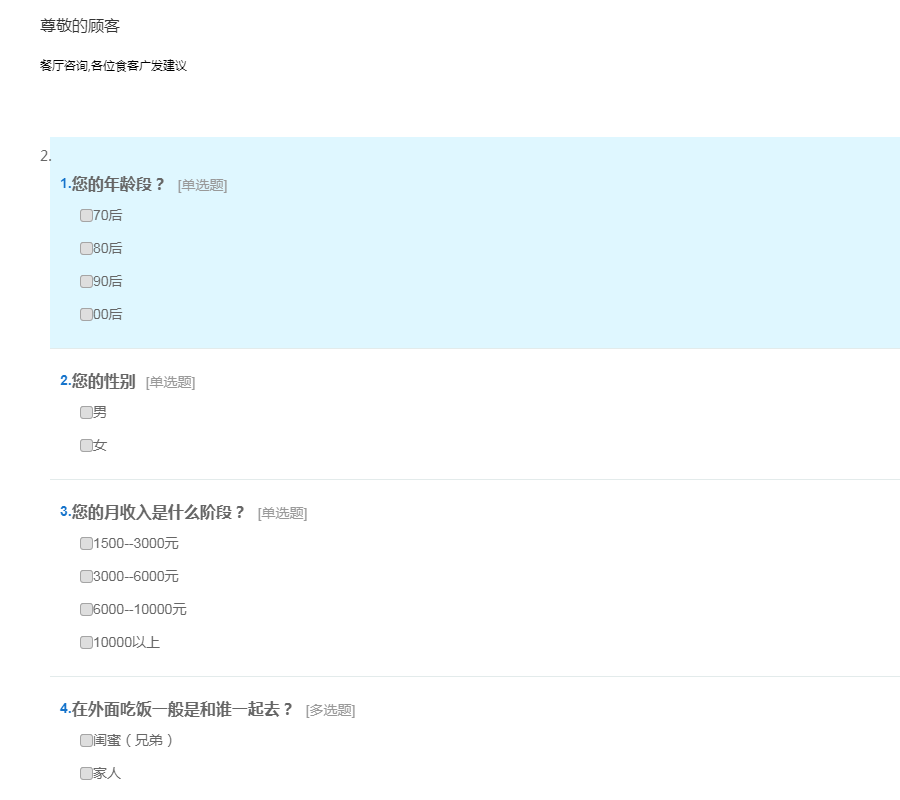Click the question title 您的年龄段？
Viewport: 900px width, 800px height.
(118, 184)
